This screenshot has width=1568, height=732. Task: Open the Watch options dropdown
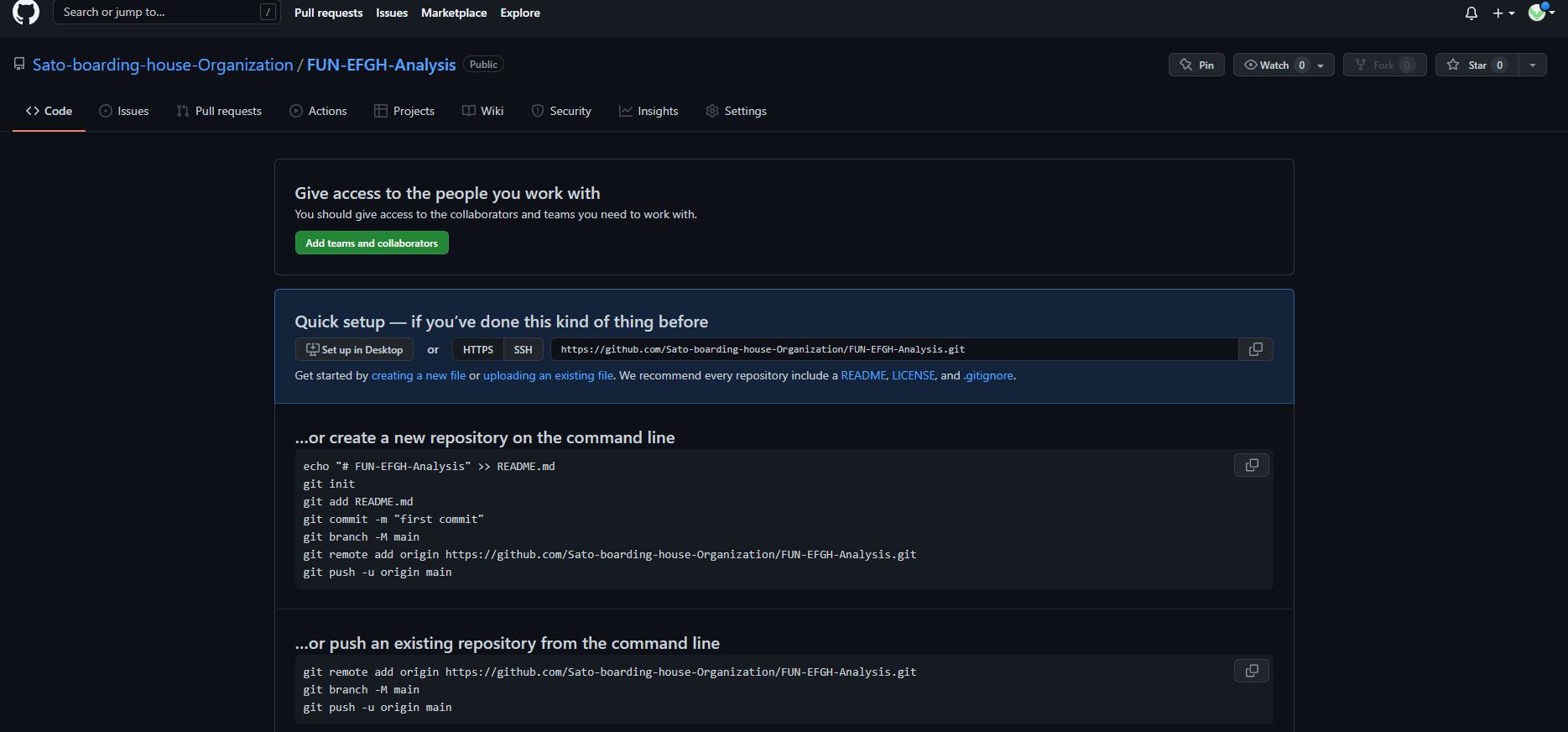point(1320,64)
